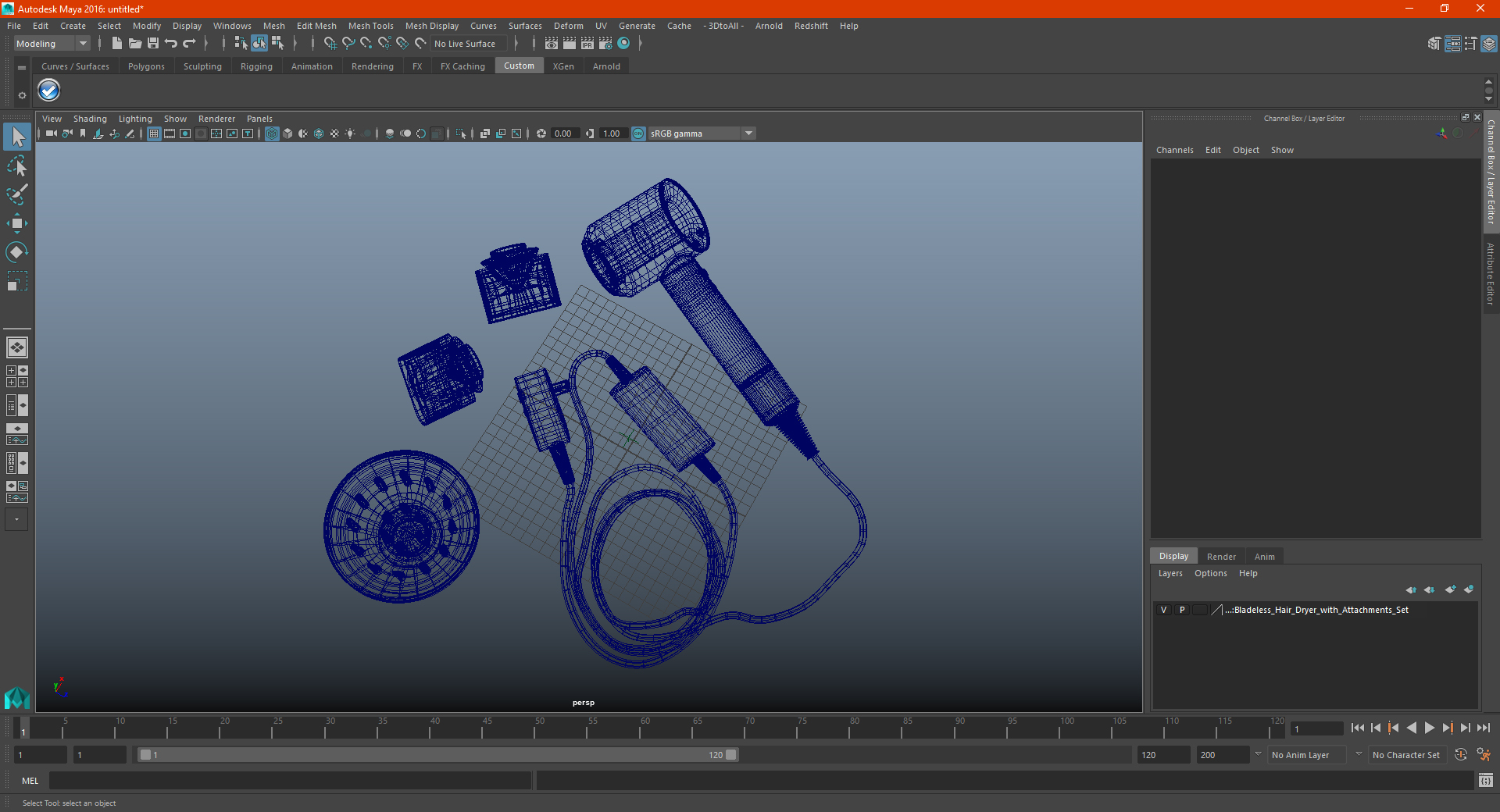Switch to single perspective view layout icon

[17, 347]
